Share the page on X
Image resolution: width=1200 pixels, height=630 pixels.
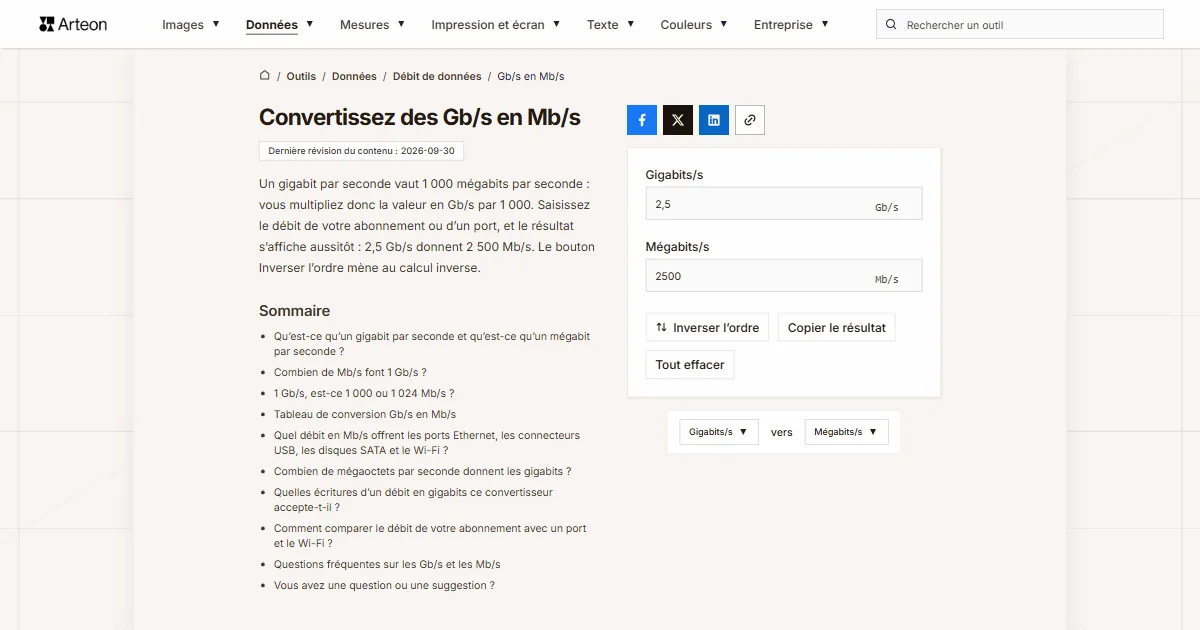(678, 120)
